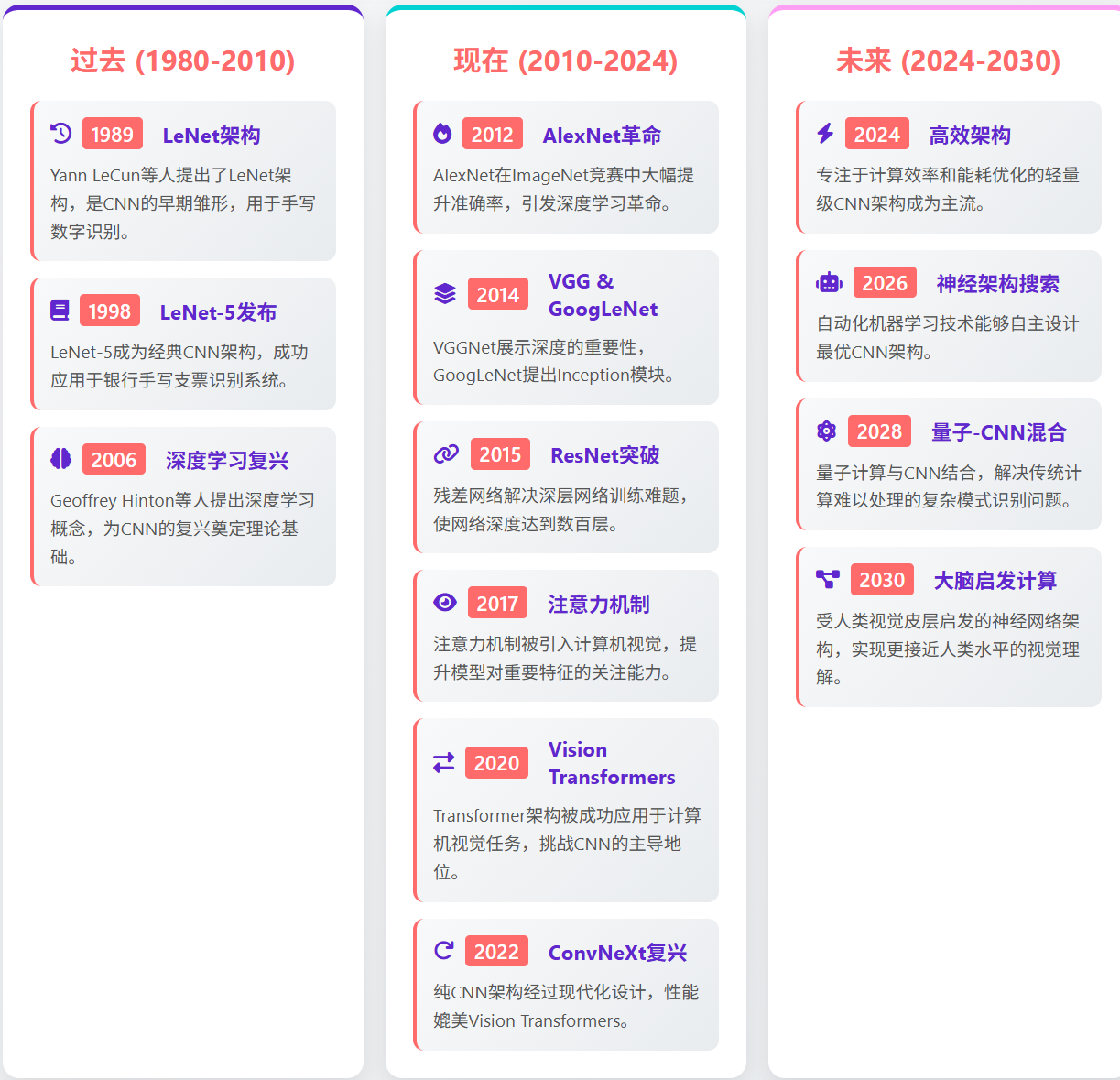Select the 2015 year badge

[500, 453]
